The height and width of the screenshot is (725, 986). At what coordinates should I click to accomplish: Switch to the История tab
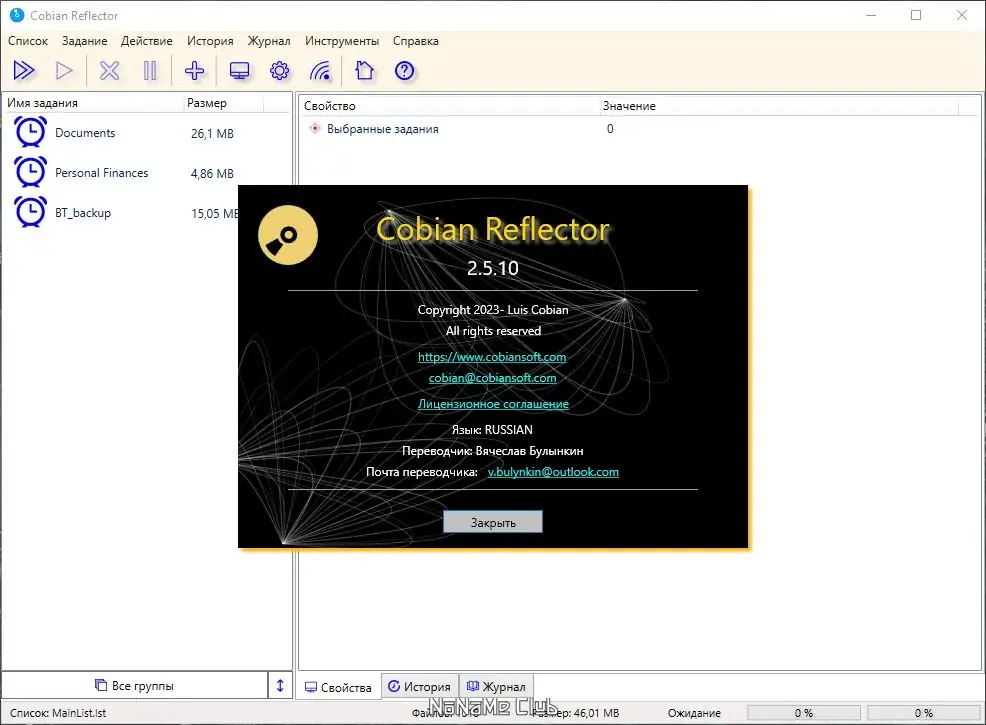(x=419, y=687)
